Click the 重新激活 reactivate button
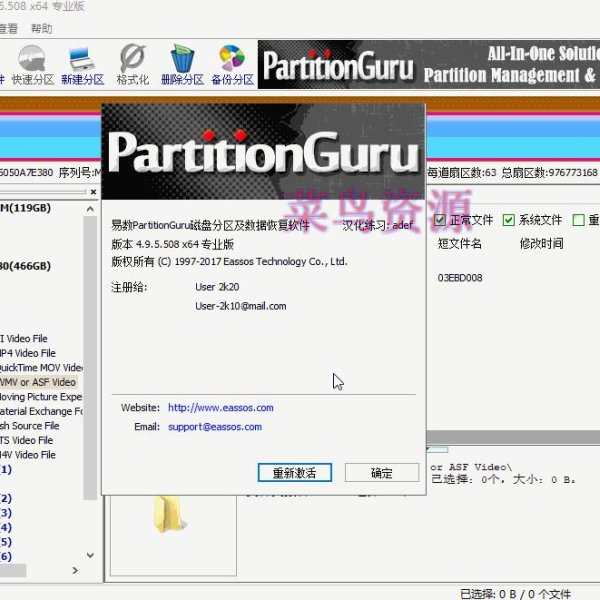Screen dimensions: 600x600 [294, 473]
